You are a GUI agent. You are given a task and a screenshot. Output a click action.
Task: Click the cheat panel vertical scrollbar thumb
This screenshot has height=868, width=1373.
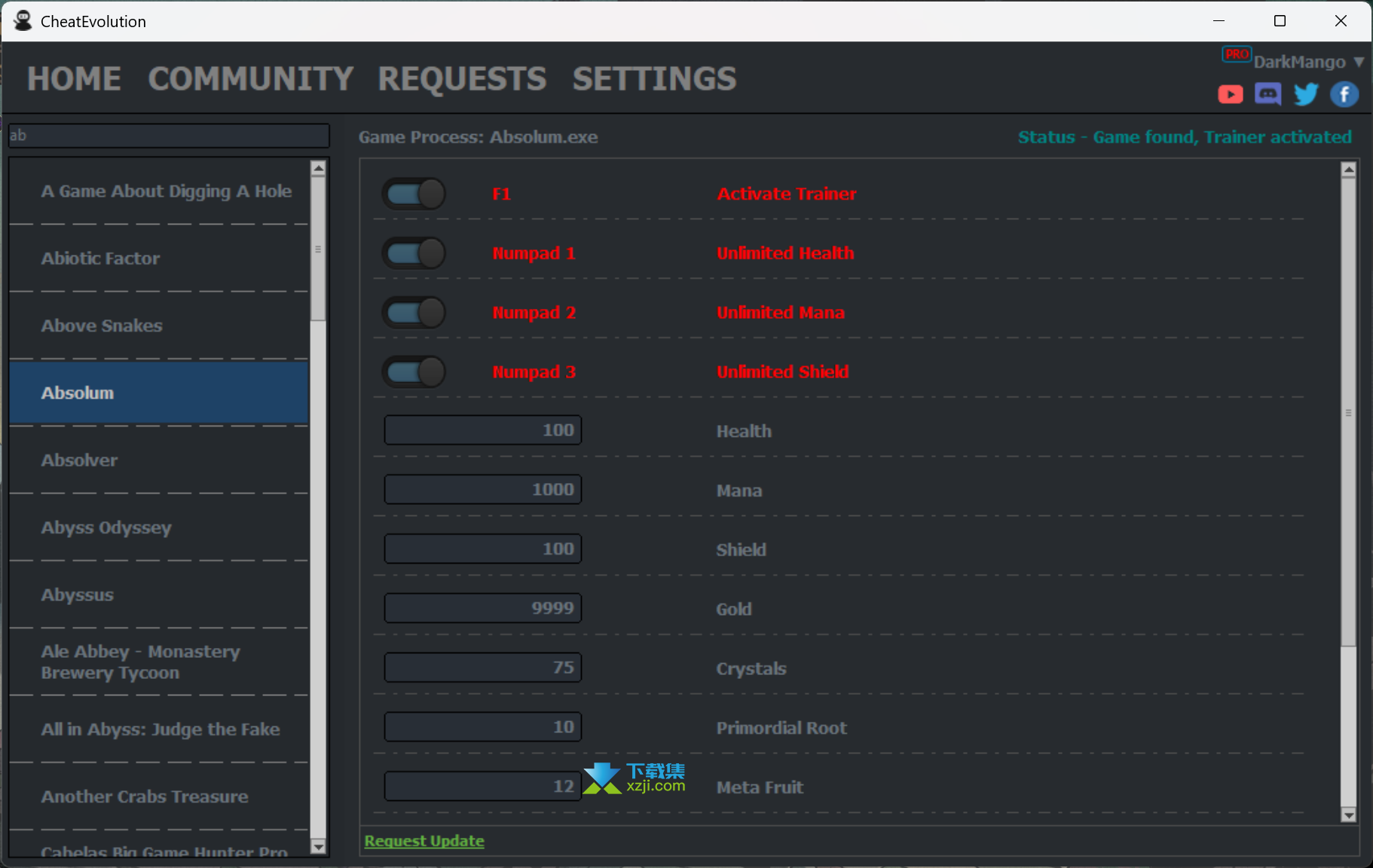pyautogui.click(x=1348, y=411)
